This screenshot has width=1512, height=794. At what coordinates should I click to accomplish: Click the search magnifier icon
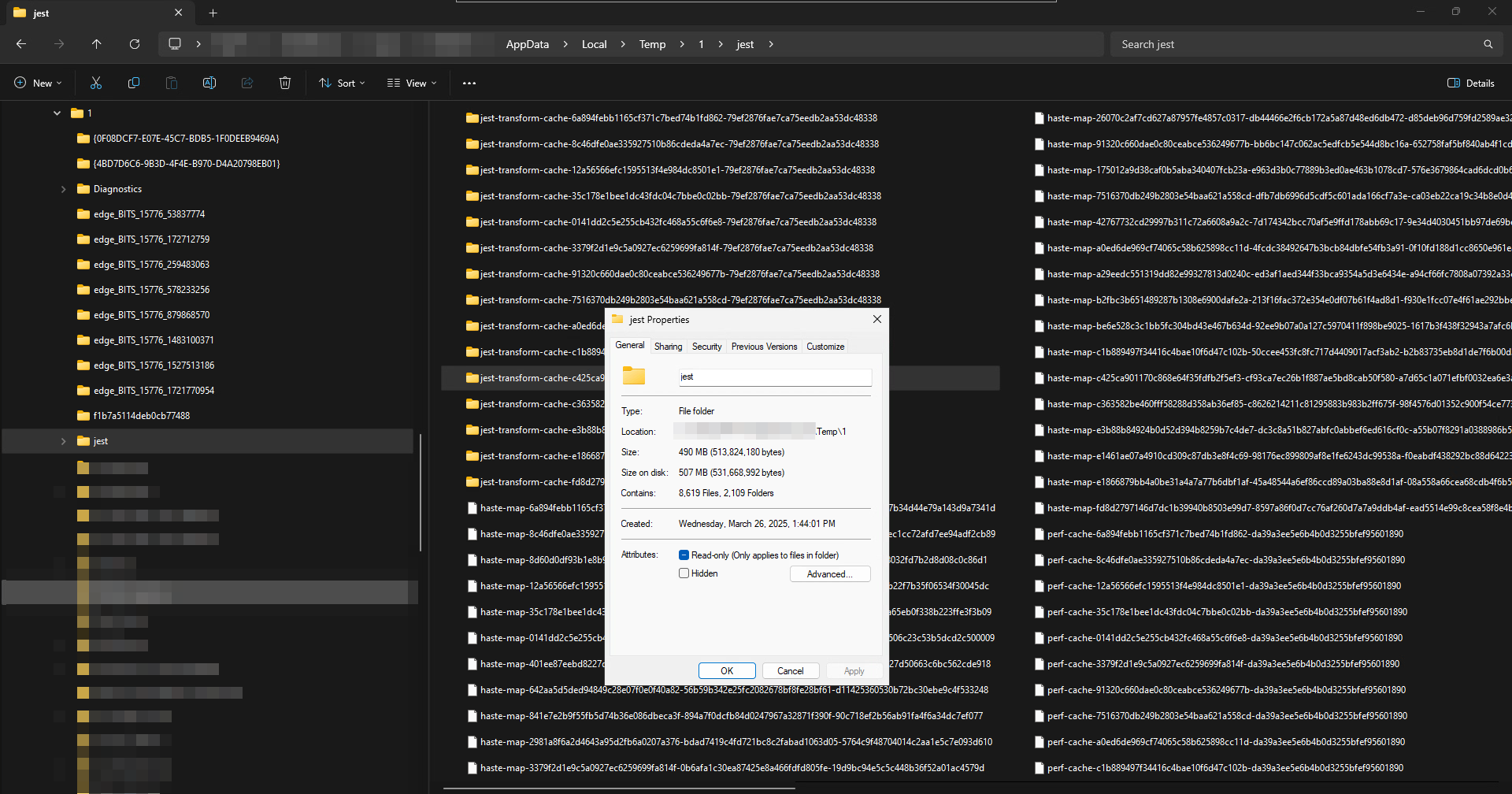1488,44
